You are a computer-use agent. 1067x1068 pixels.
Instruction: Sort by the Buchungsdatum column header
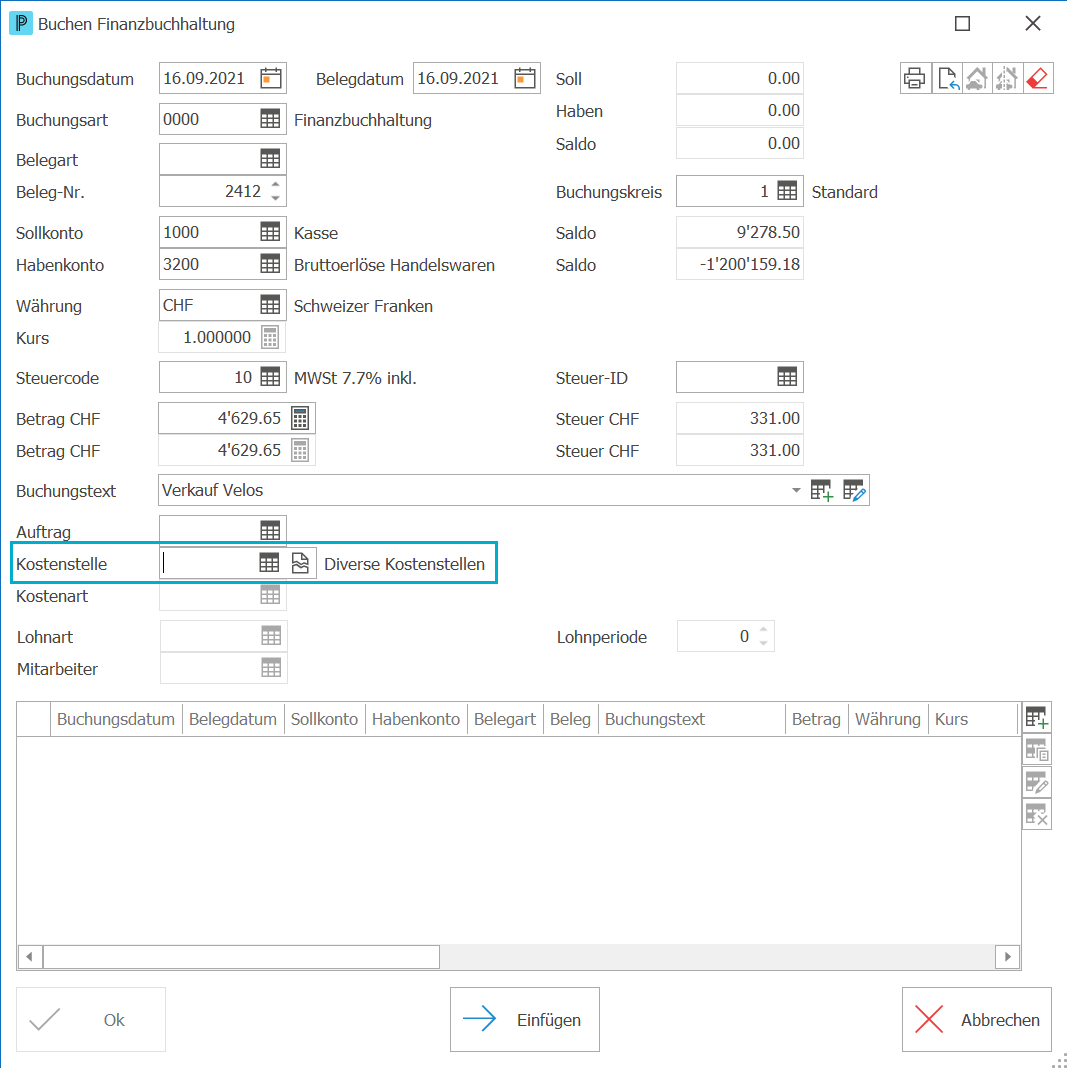pos(116,719)
